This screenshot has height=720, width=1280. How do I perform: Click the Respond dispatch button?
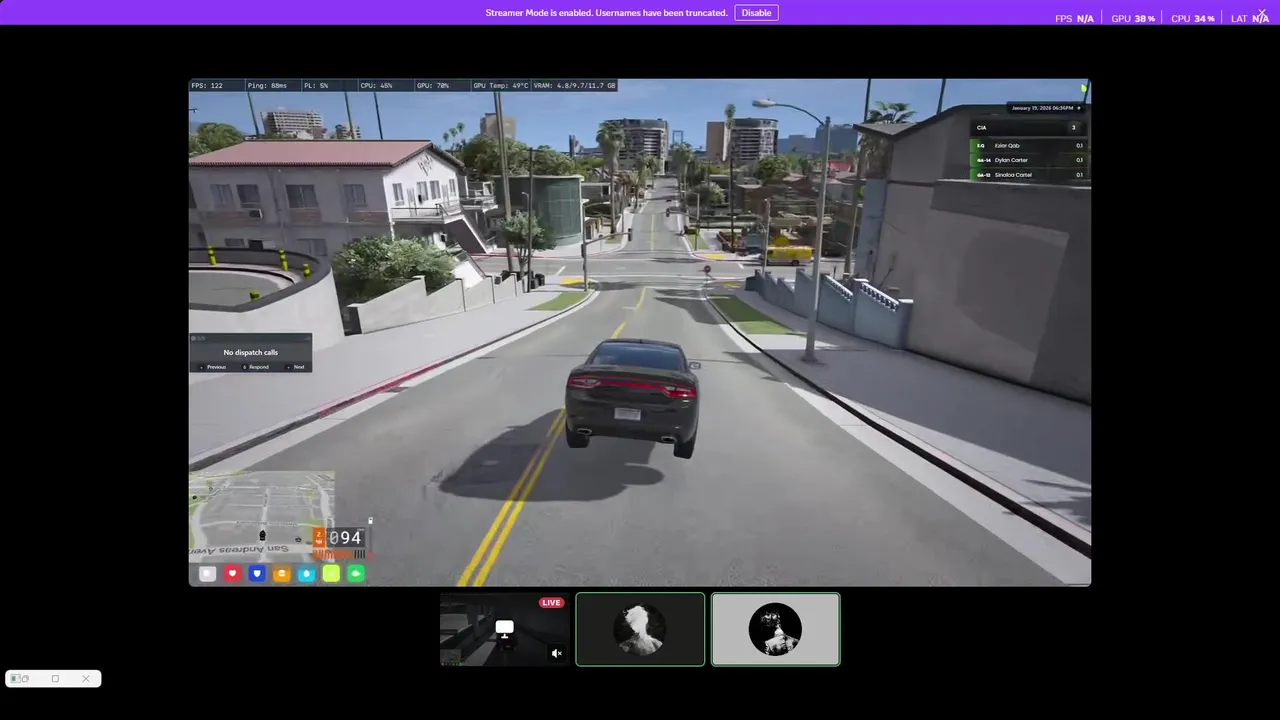(256, 367)
